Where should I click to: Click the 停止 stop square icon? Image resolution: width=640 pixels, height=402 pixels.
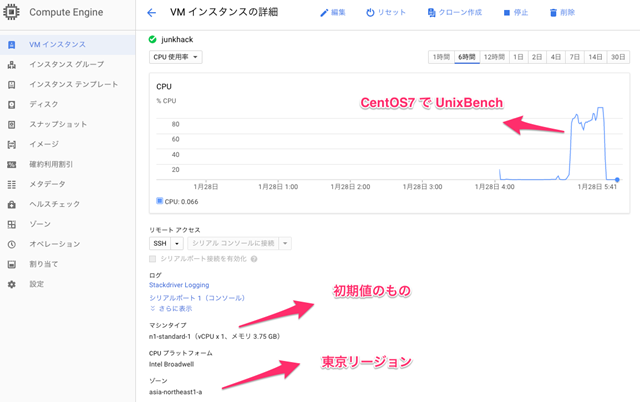point(506,13)
